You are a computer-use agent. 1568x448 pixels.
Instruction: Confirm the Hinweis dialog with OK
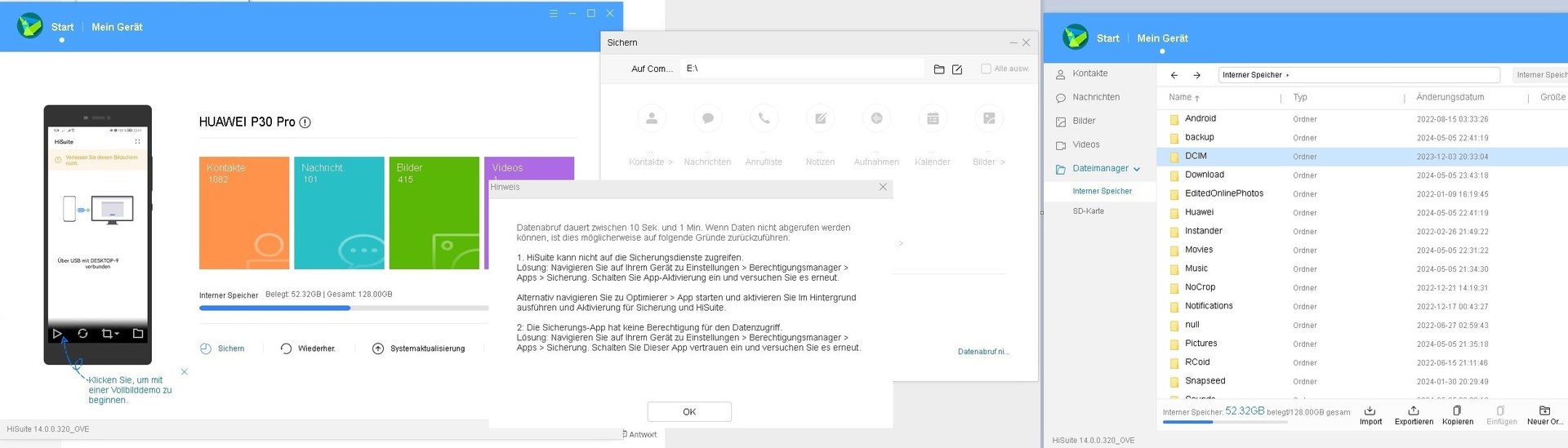pos(689,412)
